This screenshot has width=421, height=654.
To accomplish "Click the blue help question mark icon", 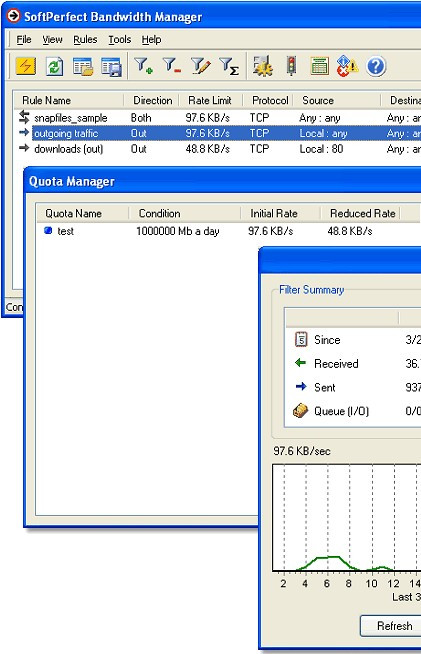I will coord(376,66).
